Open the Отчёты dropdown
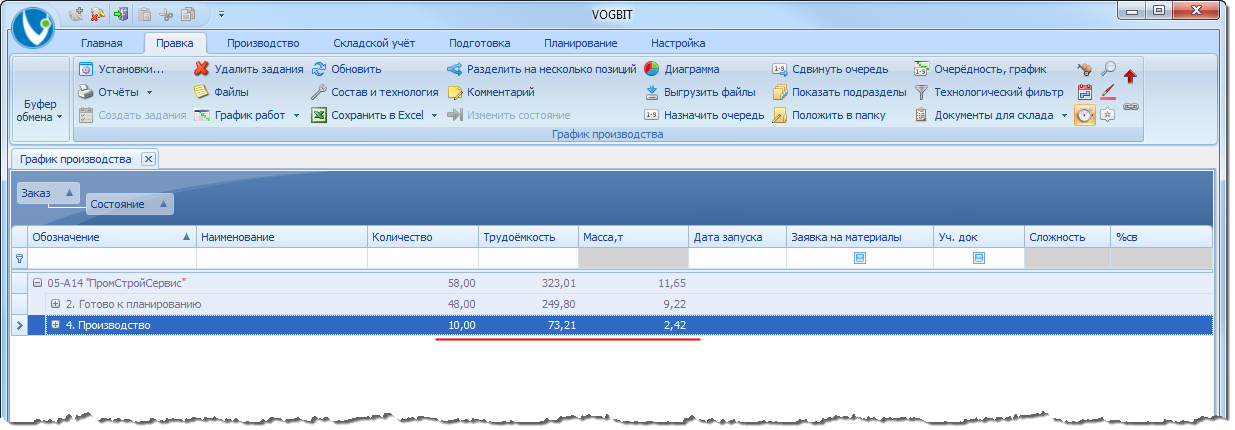 click(115, 92)
